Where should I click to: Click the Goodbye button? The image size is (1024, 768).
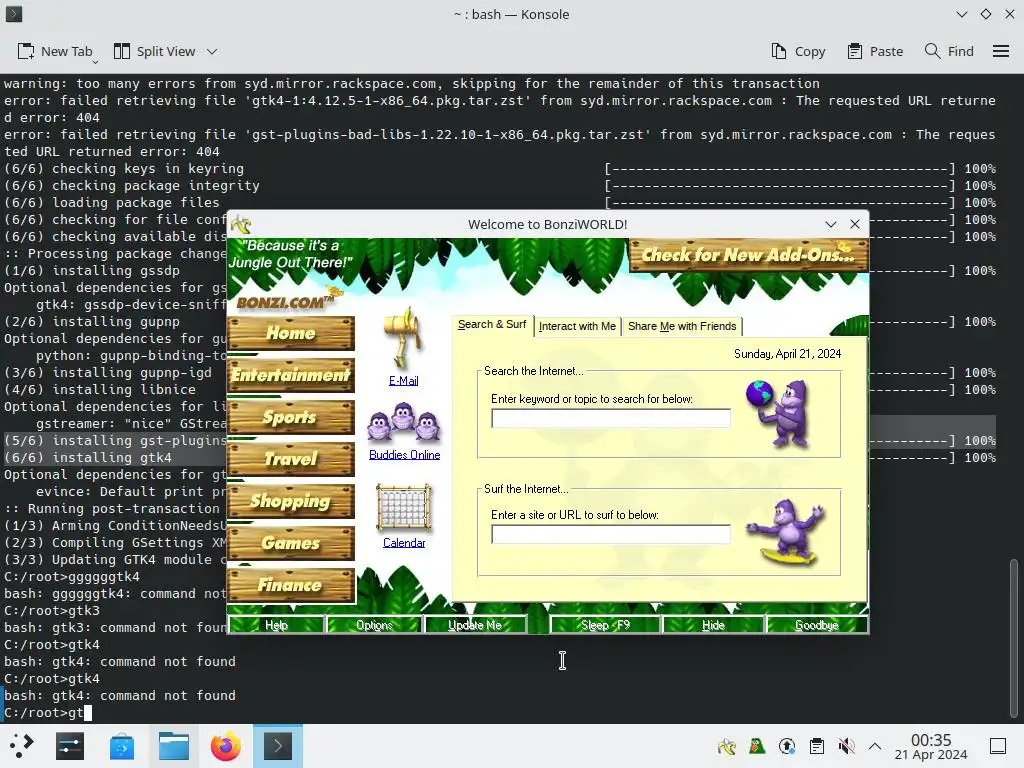(816, 625)
